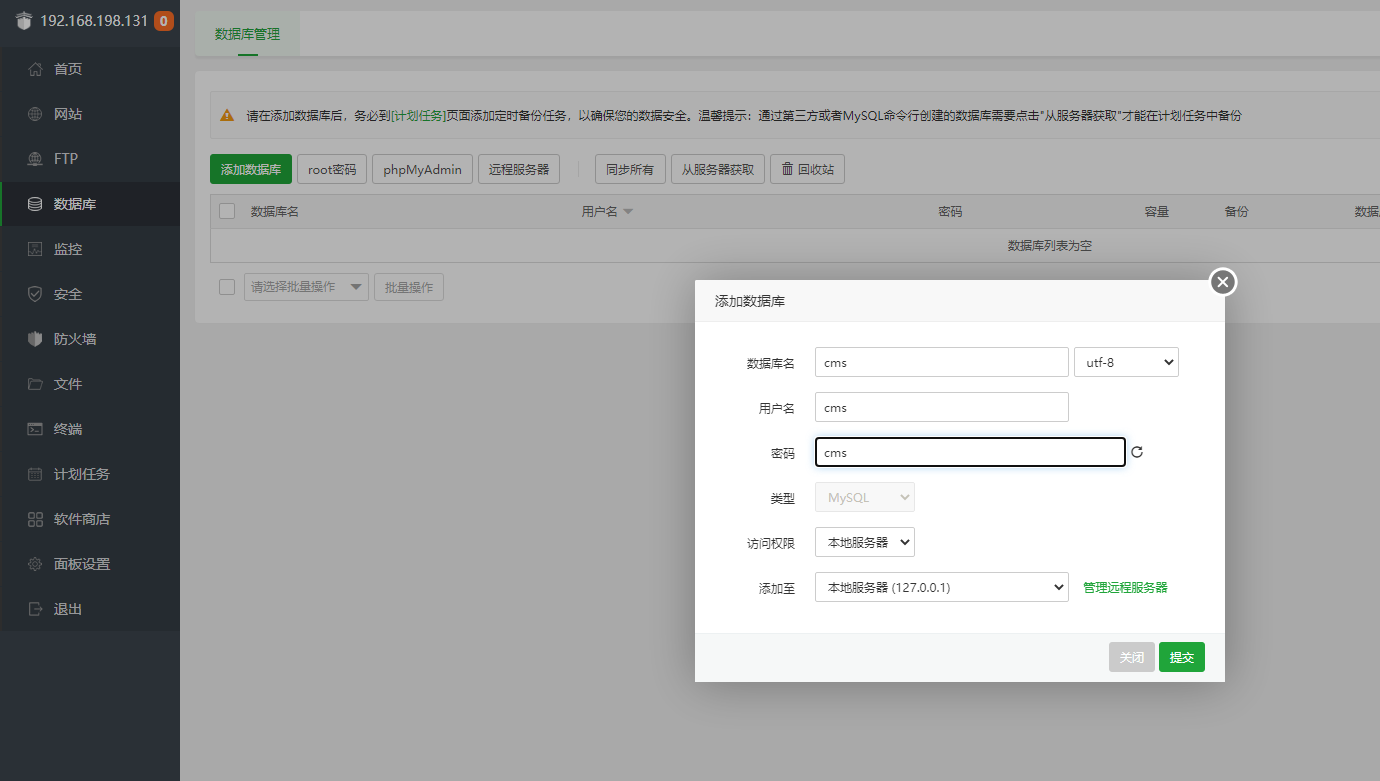Open the 回收站 recycle bin button
The width and height of the screenshot is (1380, 781).
[807, 169]
